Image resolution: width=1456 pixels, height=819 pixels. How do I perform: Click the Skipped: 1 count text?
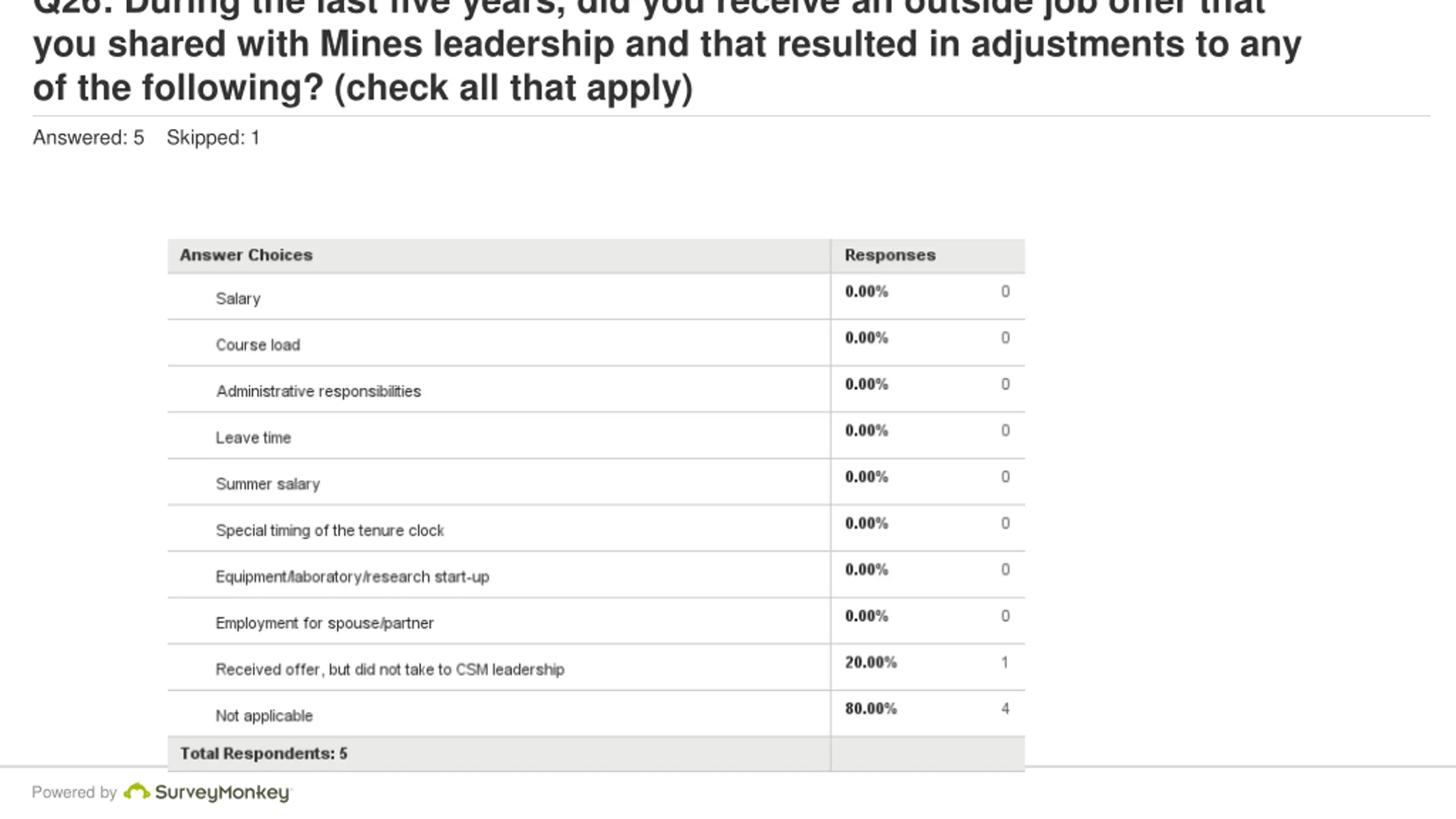213,138
